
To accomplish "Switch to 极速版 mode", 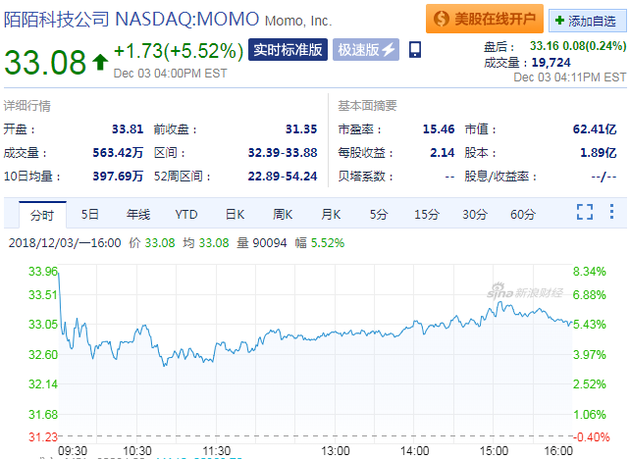I will coord(366,50).
